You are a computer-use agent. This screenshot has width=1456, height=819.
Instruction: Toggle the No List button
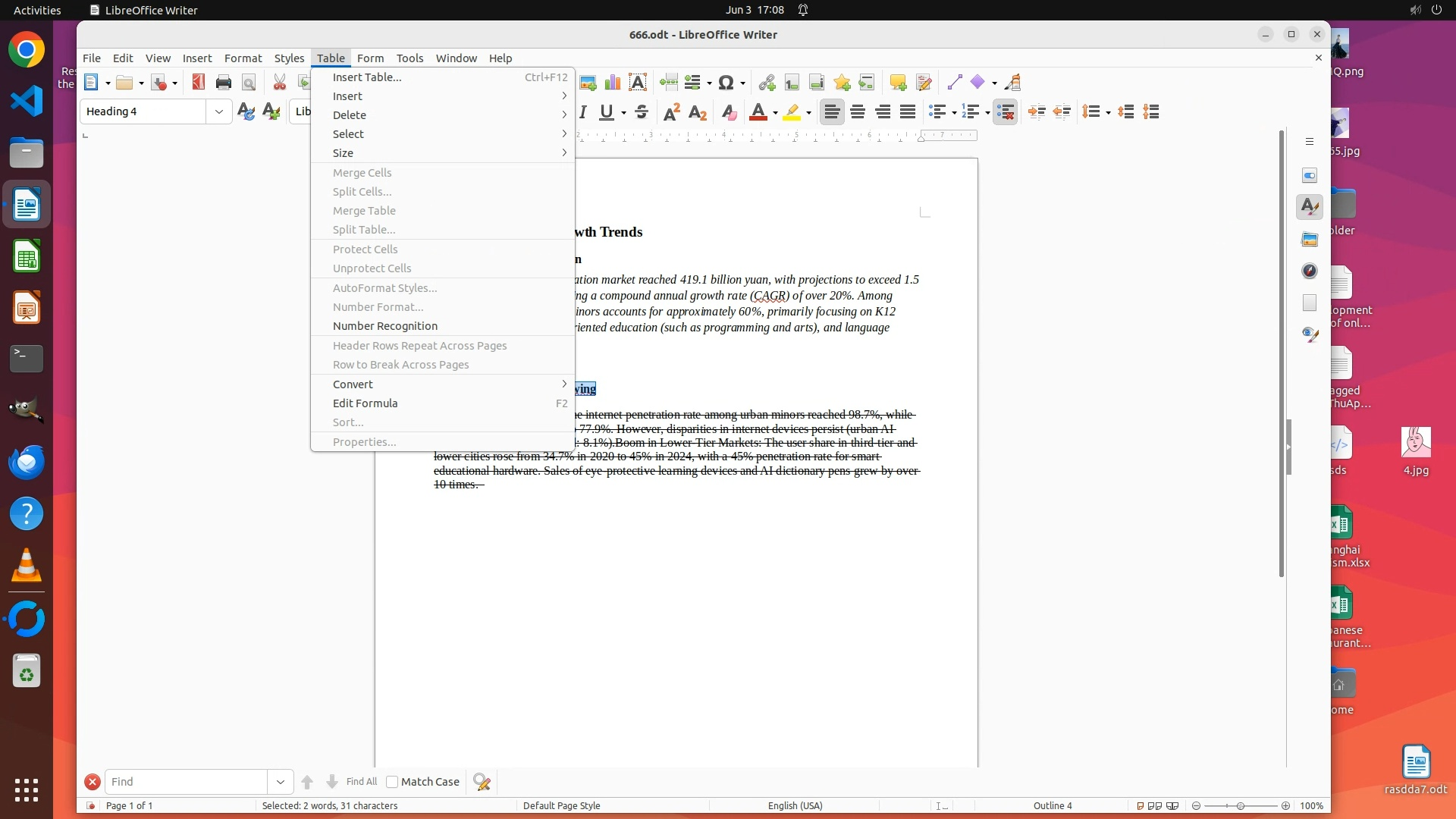click(1006, 112)
